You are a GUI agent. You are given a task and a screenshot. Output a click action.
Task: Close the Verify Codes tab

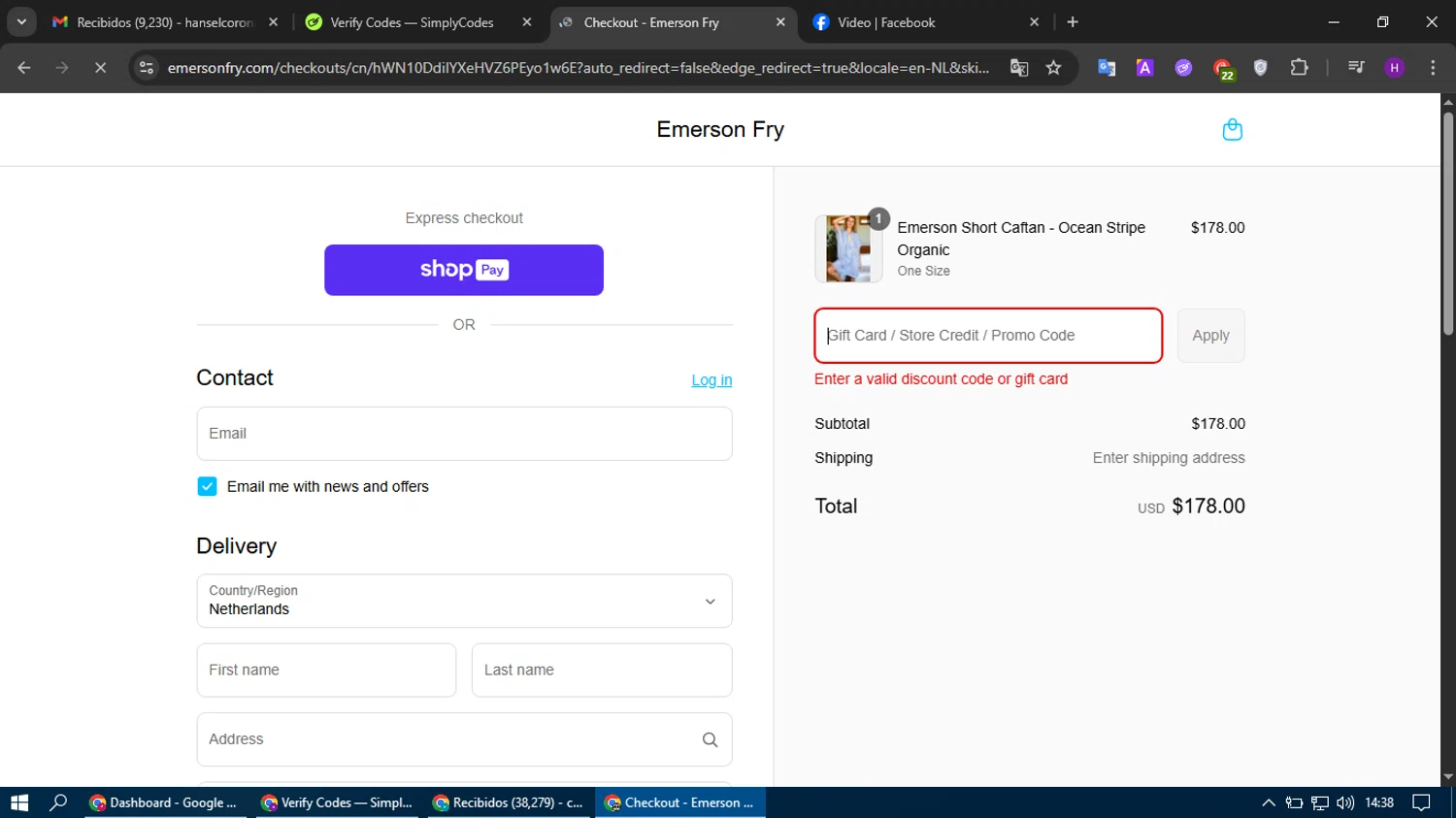(x=527, y=22)
